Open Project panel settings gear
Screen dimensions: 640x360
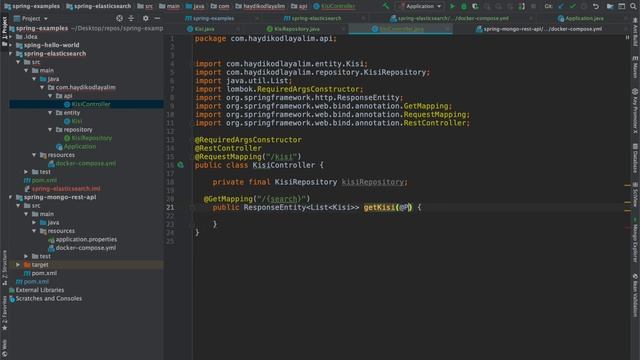pyautogui.click(x=146, y=18)
